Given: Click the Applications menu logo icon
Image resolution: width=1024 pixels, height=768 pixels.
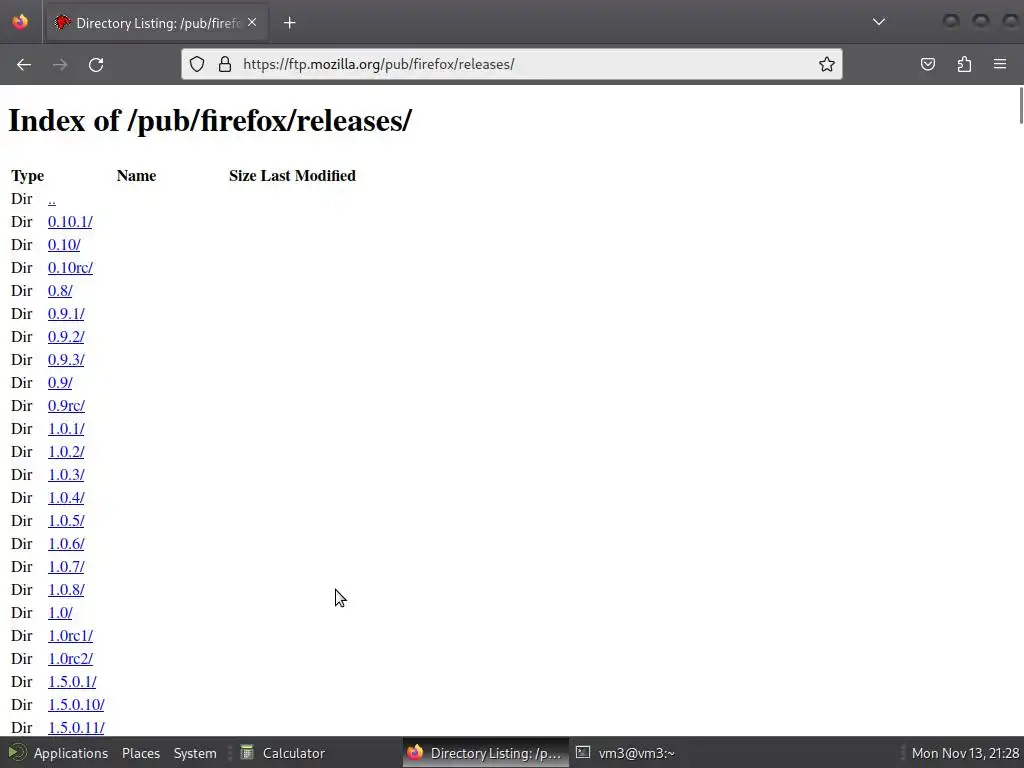Looking at the screenshot, I should tap(17, 752).
